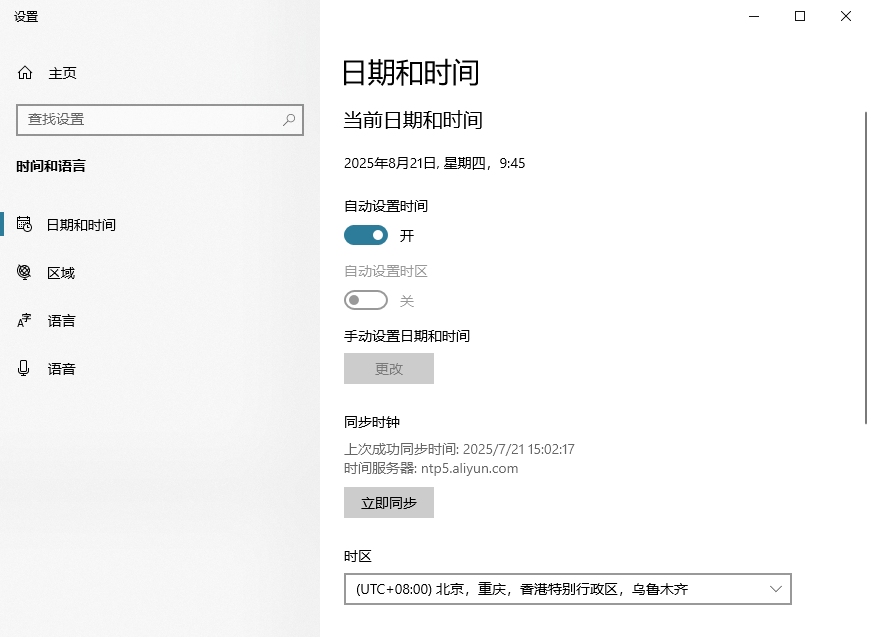Image resolution: width=869 pixels, height=637 pixels.
Task: Toggle the 自动设置时区 switch
Action: coord(366,300)
